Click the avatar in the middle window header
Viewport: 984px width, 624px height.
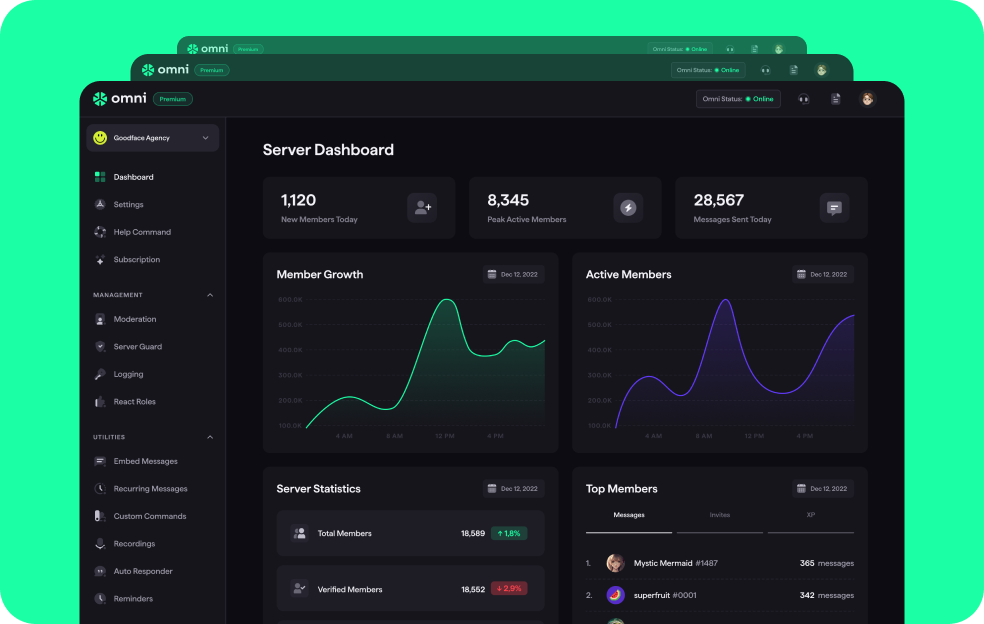[821, 70]
